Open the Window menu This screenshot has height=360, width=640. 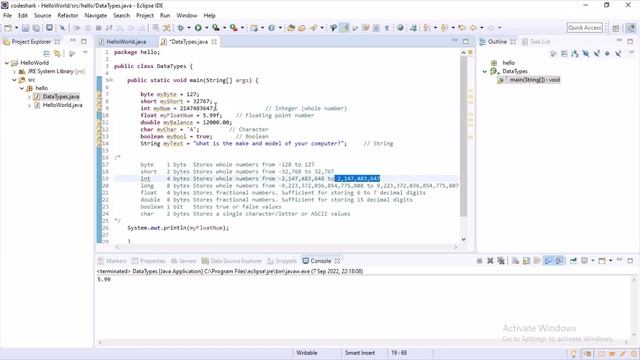point(187,16)
